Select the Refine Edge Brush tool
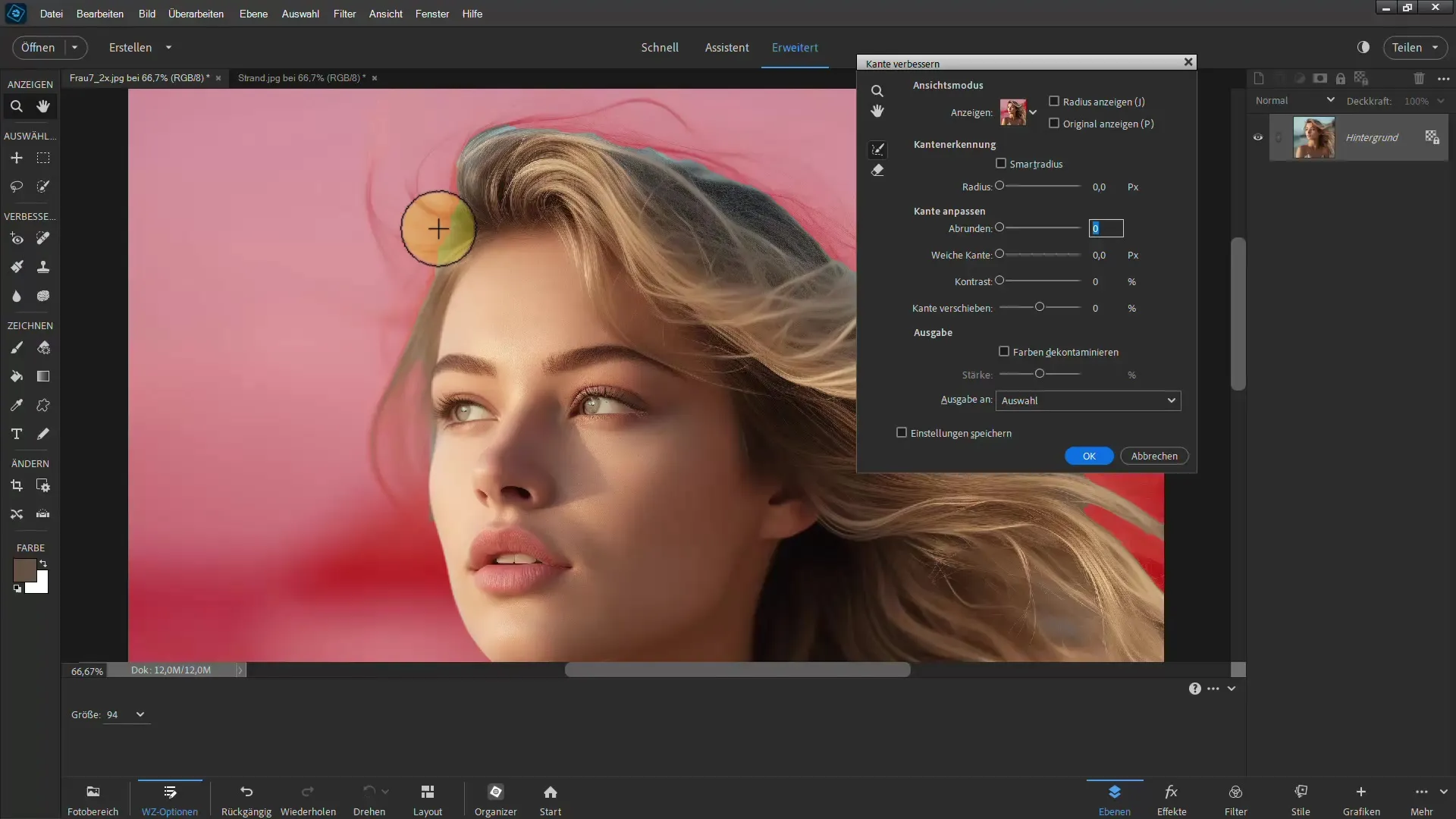The height and width of the screenshot is (819, 1456). (x=877, y=148)
